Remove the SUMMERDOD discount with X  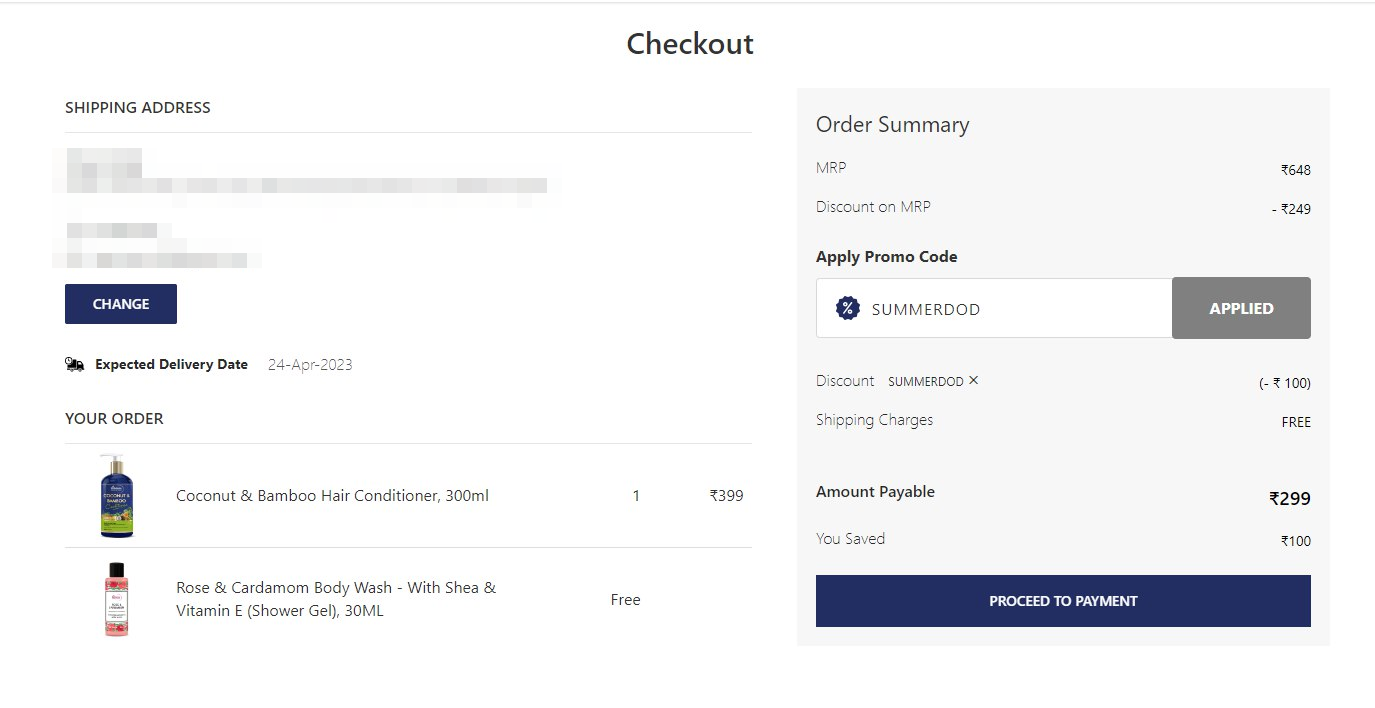point(974,380)
